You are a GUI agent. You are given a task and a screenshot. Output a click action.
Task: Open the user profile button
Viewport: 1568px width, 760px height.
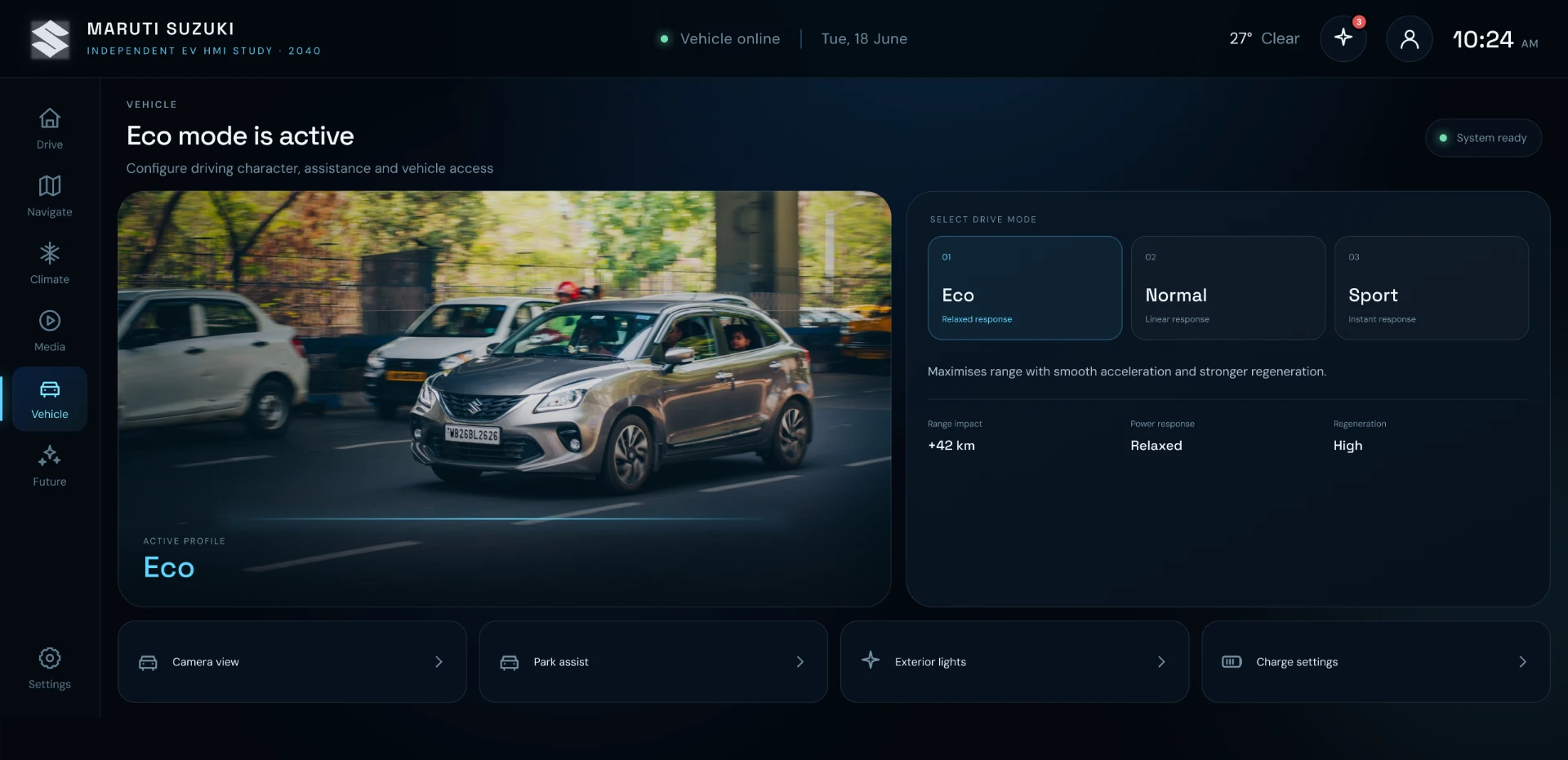1410,38
